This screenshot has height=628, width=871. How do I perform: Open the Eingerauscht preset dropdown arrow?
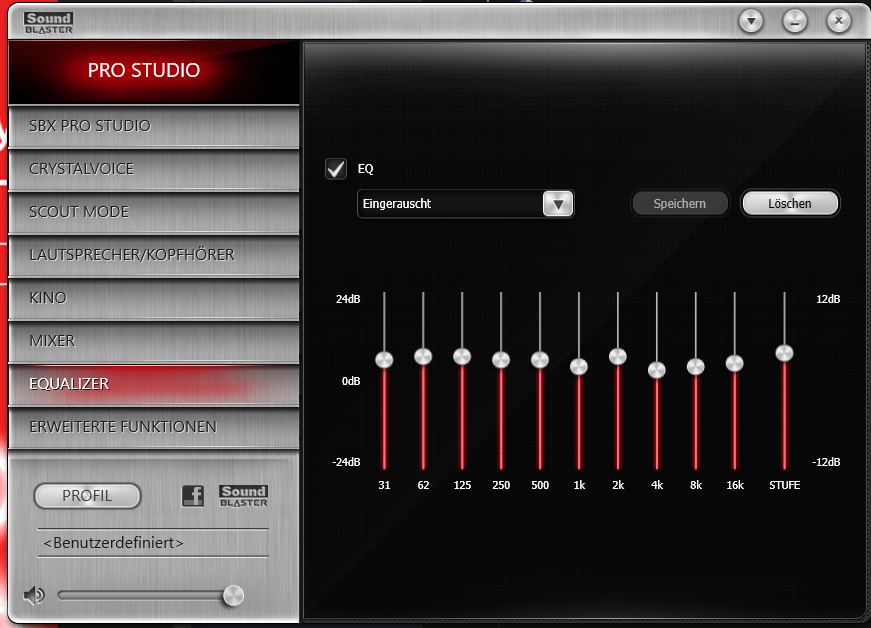pos(558,204)
